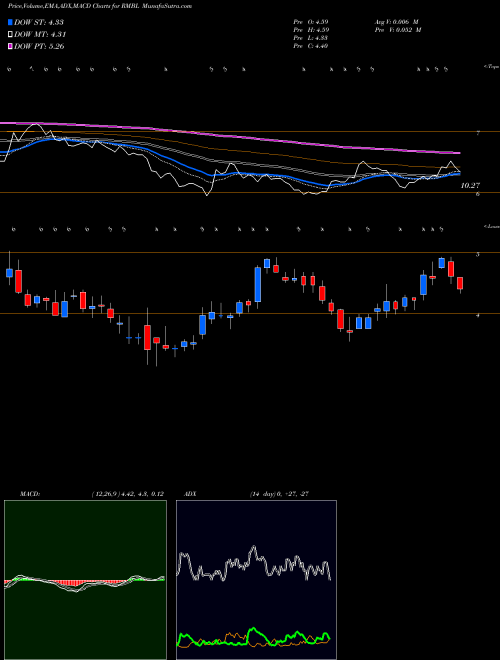This screenshot has height=660, width=500.
Task: Click the 'Pre C: 4.40' value
Action: click(x=311, y=46)
